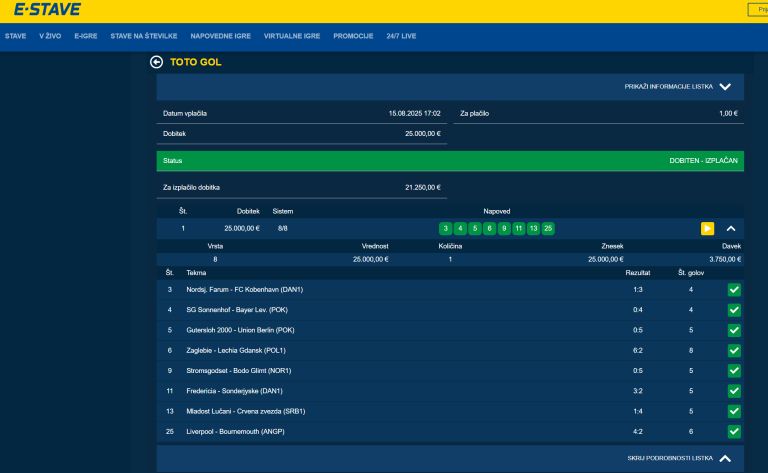Image resolution: width=768 pixels, height=473 pixels.
Task: Click Nordsj. Farum - FC Kobenhavn match name
Action: 244,290
